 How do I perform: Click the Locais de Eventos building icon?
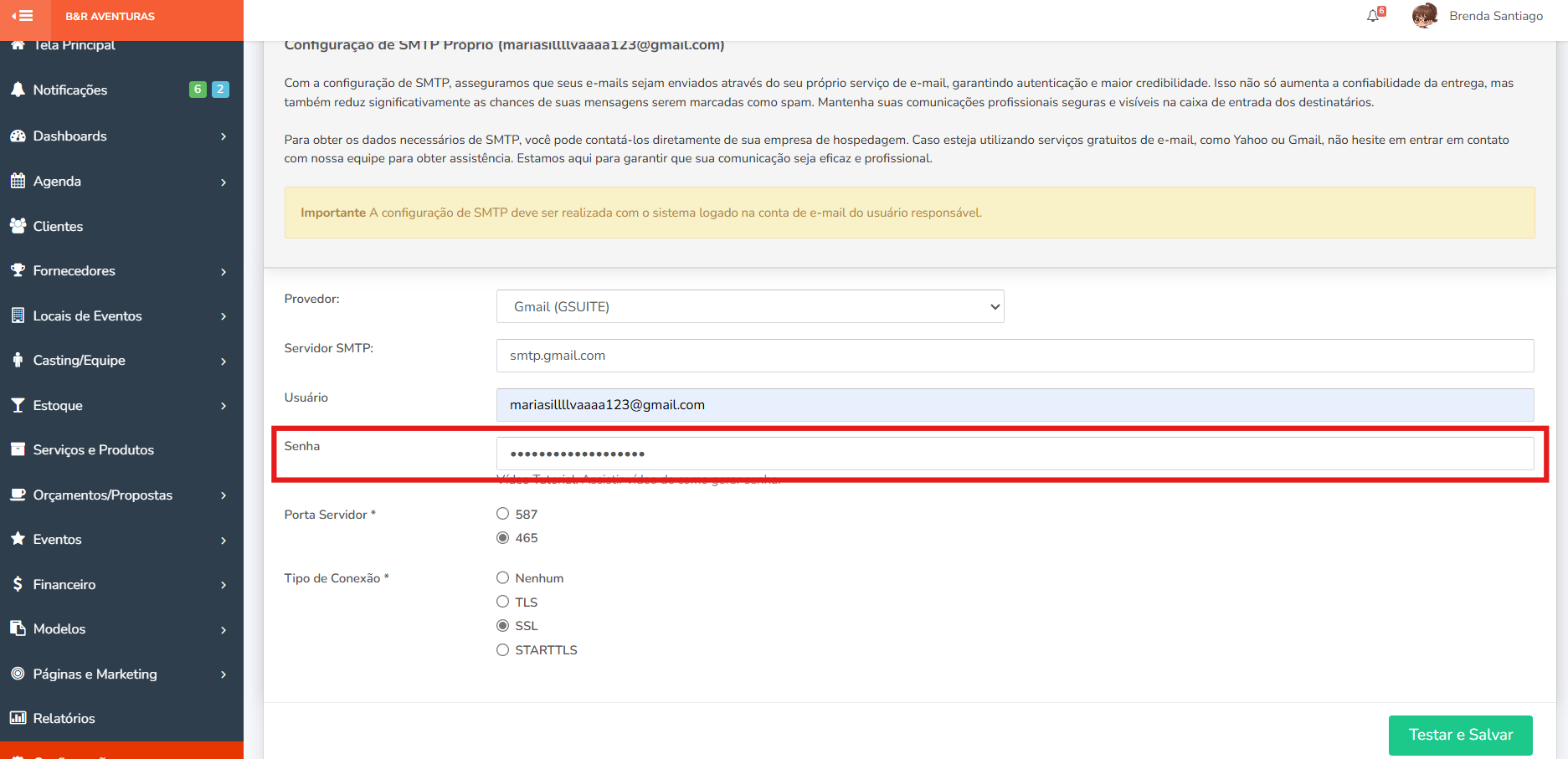(18, 315)
